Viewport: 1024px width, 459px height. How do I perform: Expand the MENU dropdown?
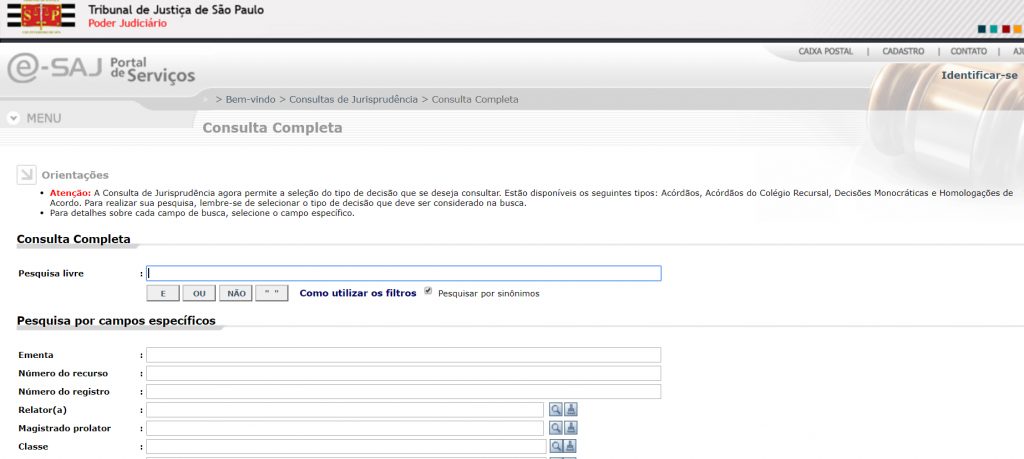(x=35, y=118)
